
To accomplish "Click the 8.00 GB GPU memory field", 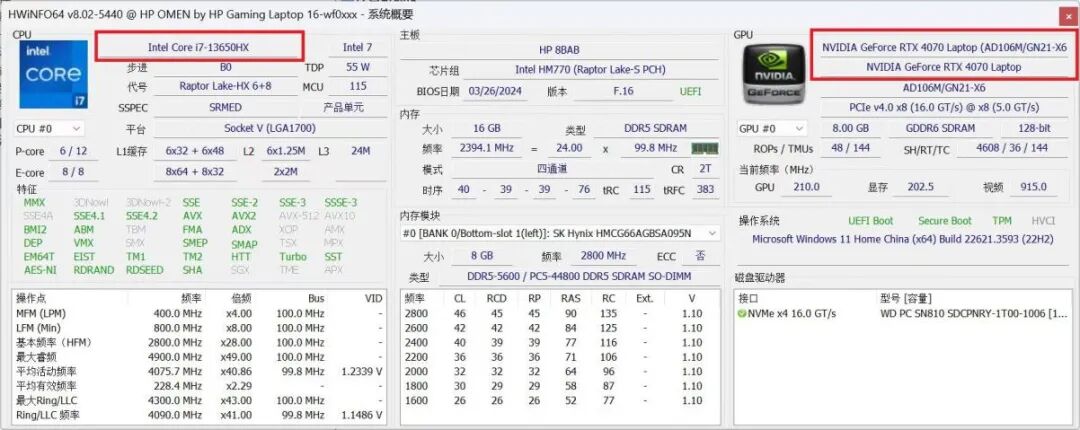I will [851, 128].
